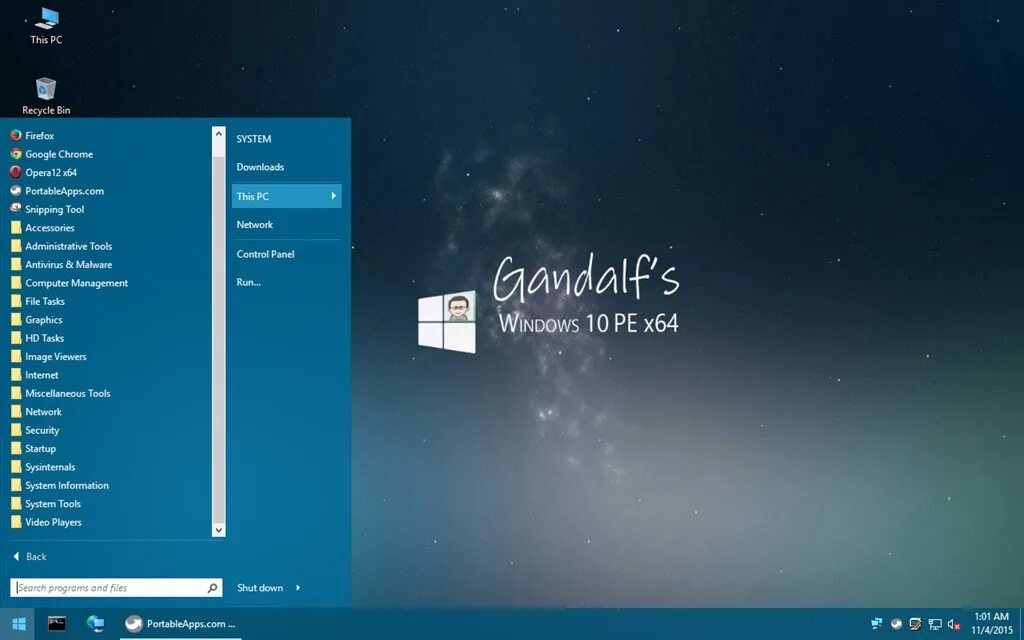The height and width of the screenshot is (640, 1024).
Task: Open the network globe taskbar icon
Action: [95, 624]
